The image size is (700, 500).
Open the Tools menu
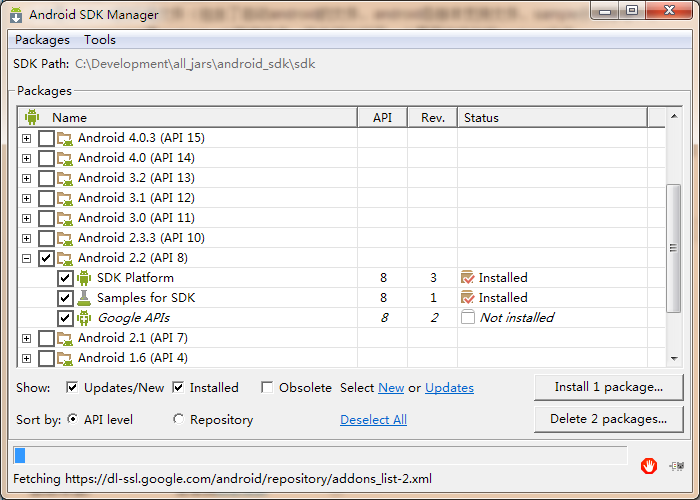coord(100,40)
